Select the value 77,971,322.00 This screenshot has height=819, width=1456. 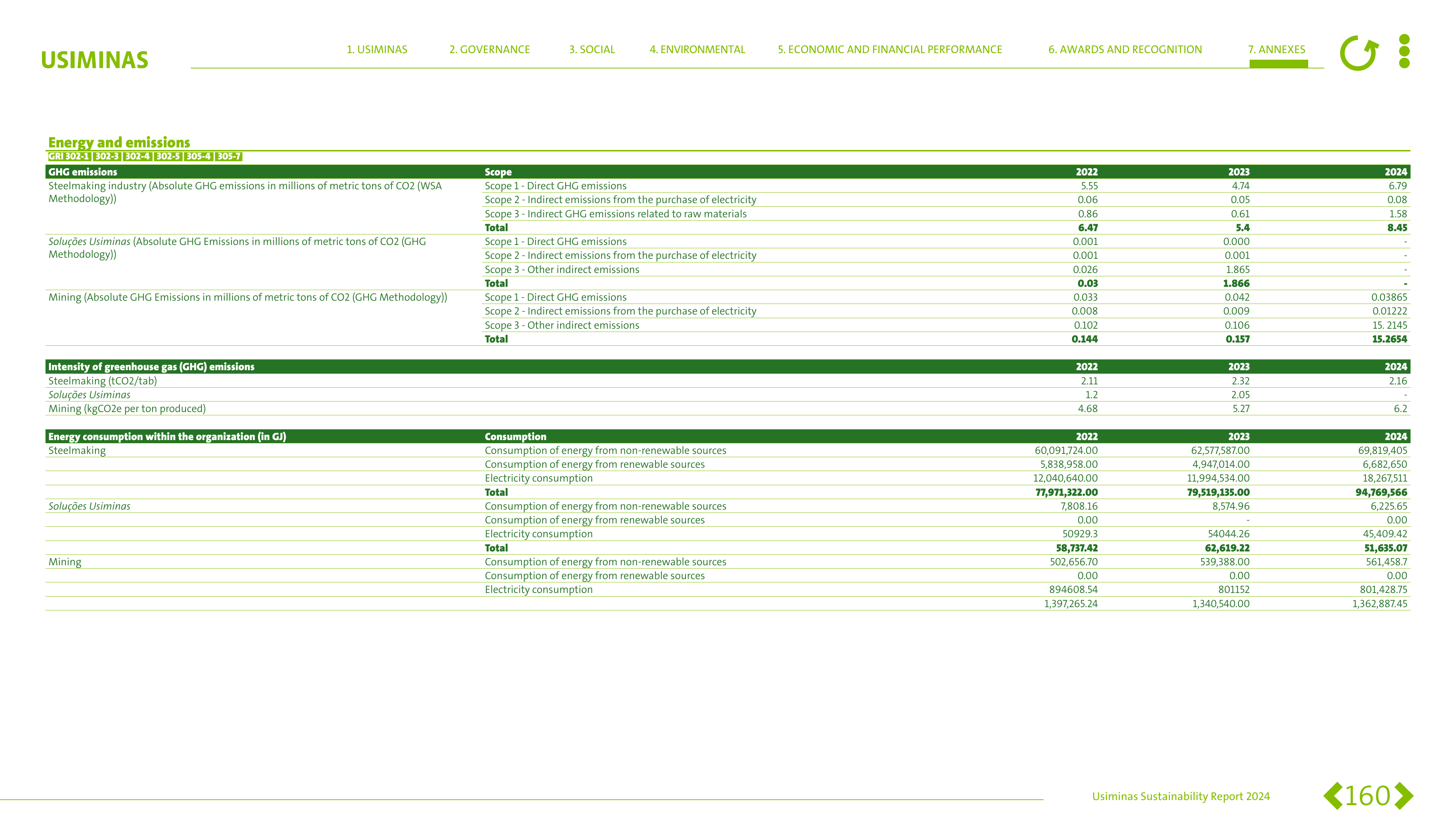click(1067, 492)
